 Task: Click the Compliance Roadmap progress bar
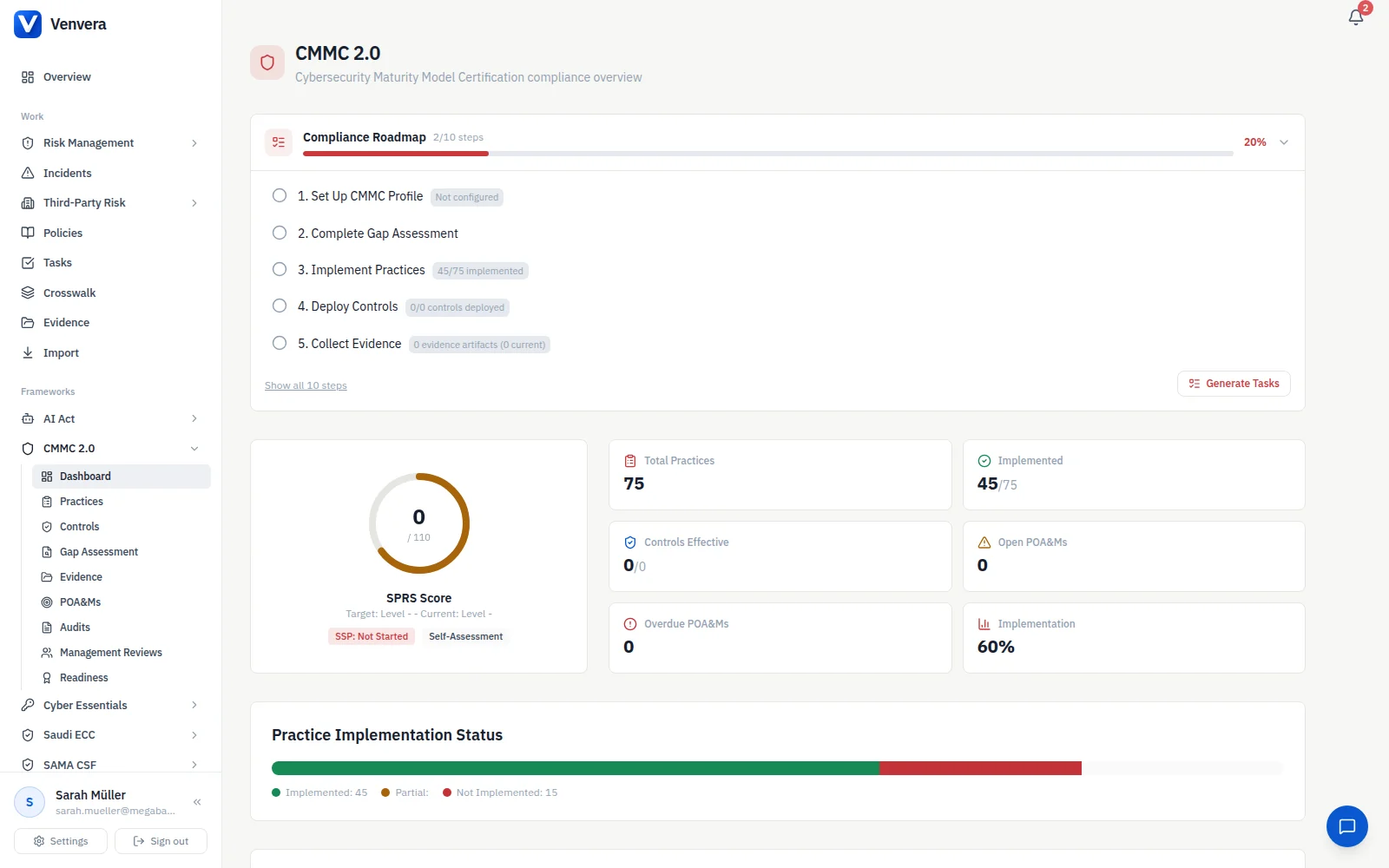(768, 154)
